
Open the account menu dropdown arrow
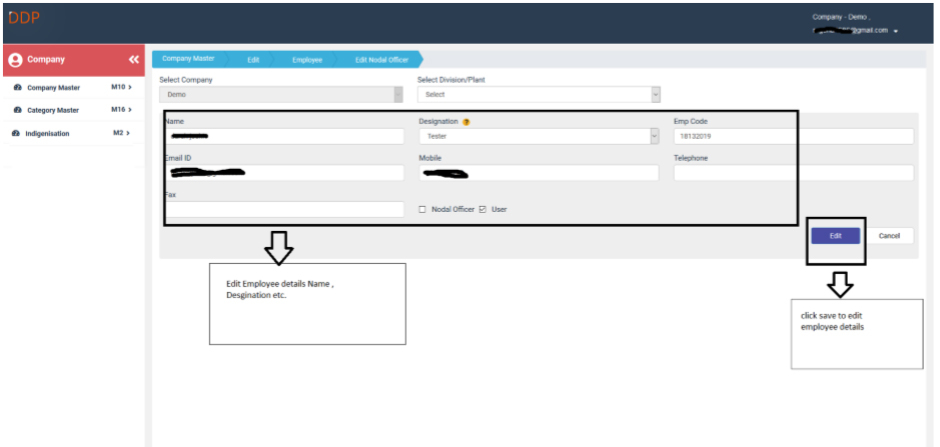(x=896, y=31)
